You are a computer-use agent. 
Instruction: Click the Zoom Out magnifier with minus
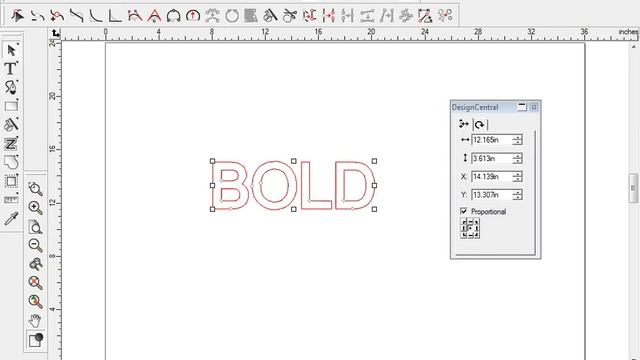tap(36, 245)
